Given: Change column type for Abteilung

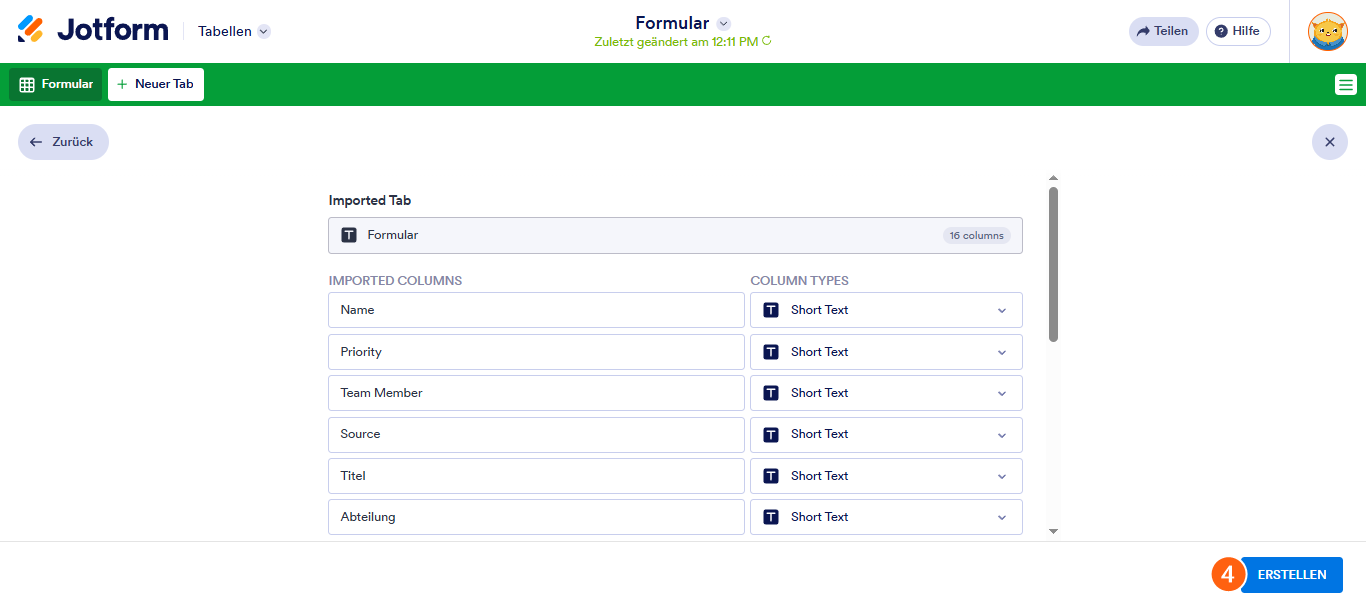Looking at the screenshot, I should coord(886,517).
